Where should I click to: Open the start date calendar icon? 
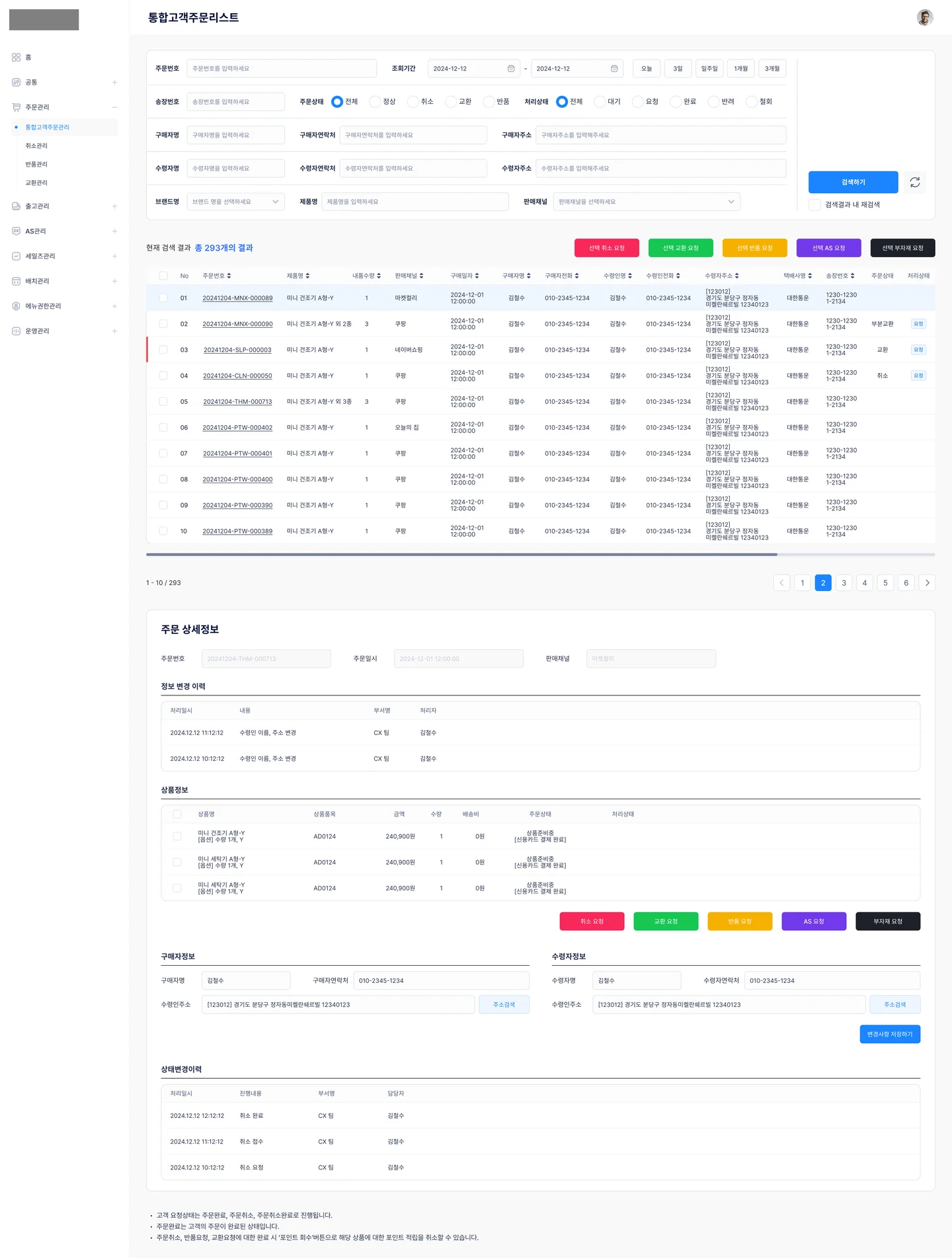point(511,69)
